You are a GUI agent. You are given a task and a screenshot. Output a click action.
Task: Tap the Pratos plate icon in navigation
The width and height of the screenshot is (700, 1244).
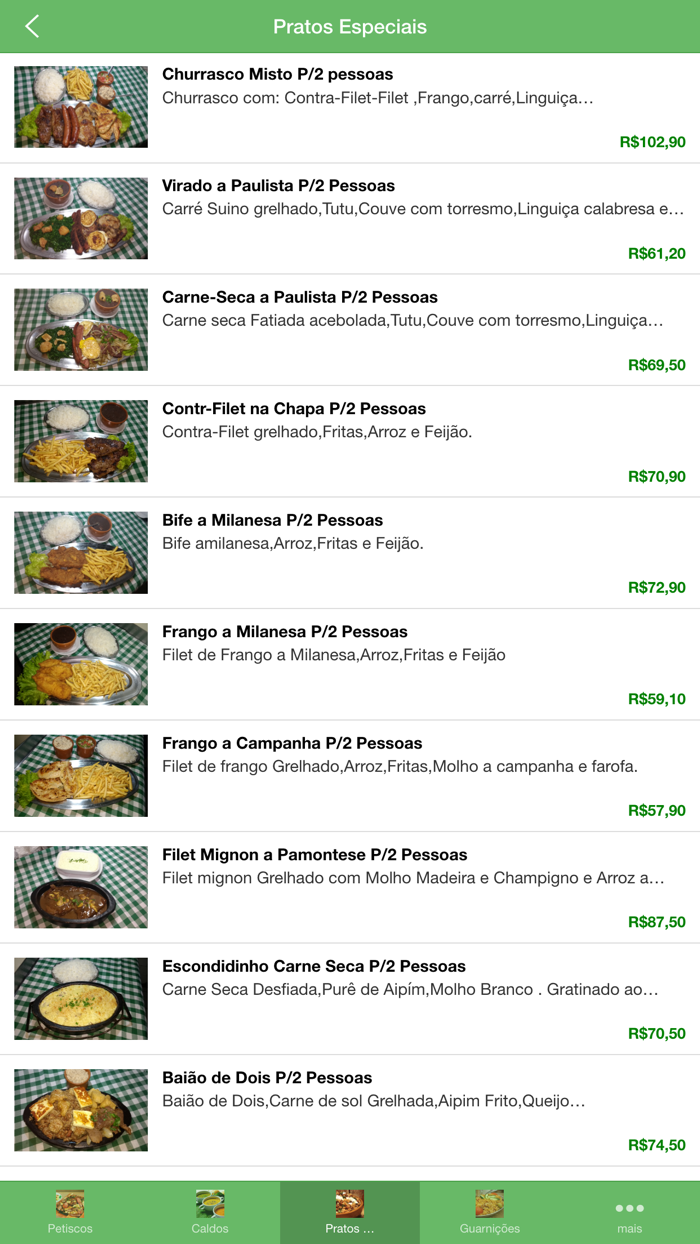click(349, 1205)
